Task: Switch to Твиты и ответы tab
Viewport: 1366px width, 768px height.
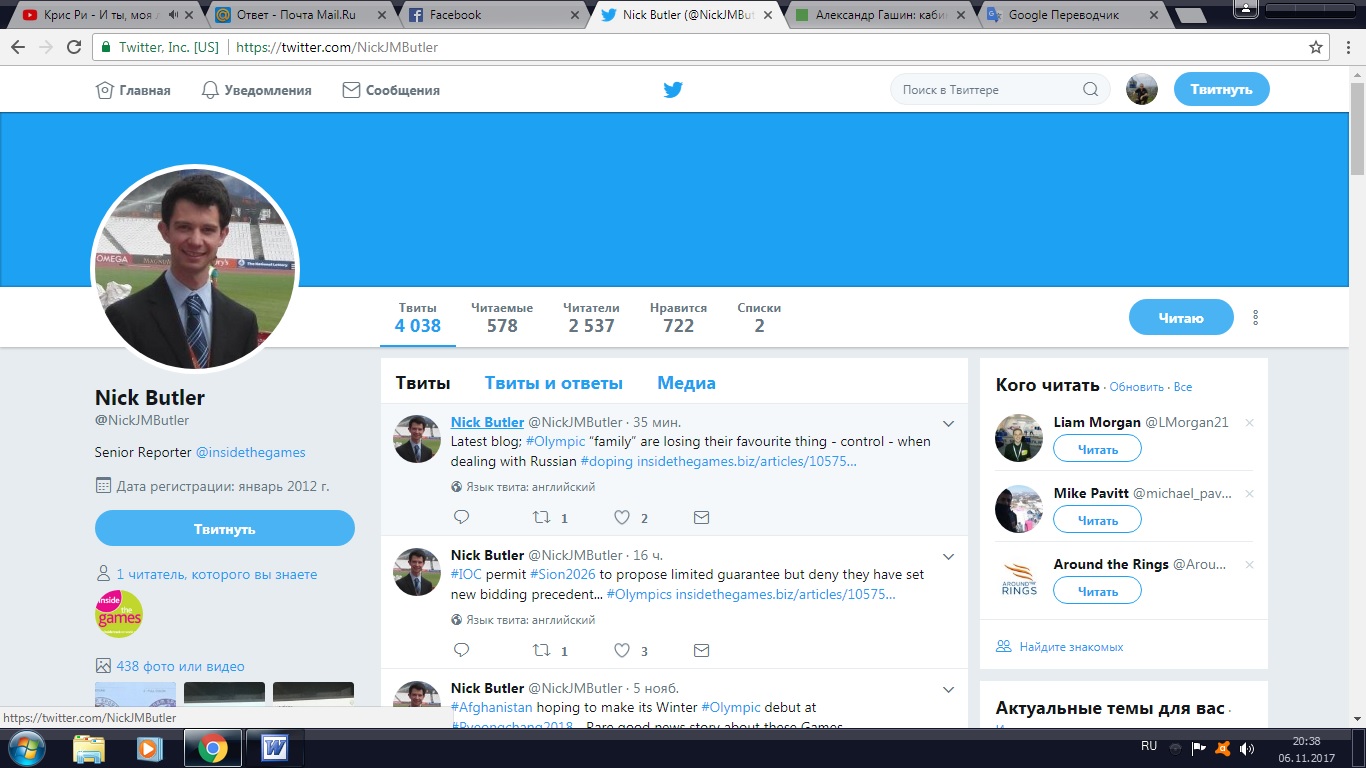Action: 554,383
